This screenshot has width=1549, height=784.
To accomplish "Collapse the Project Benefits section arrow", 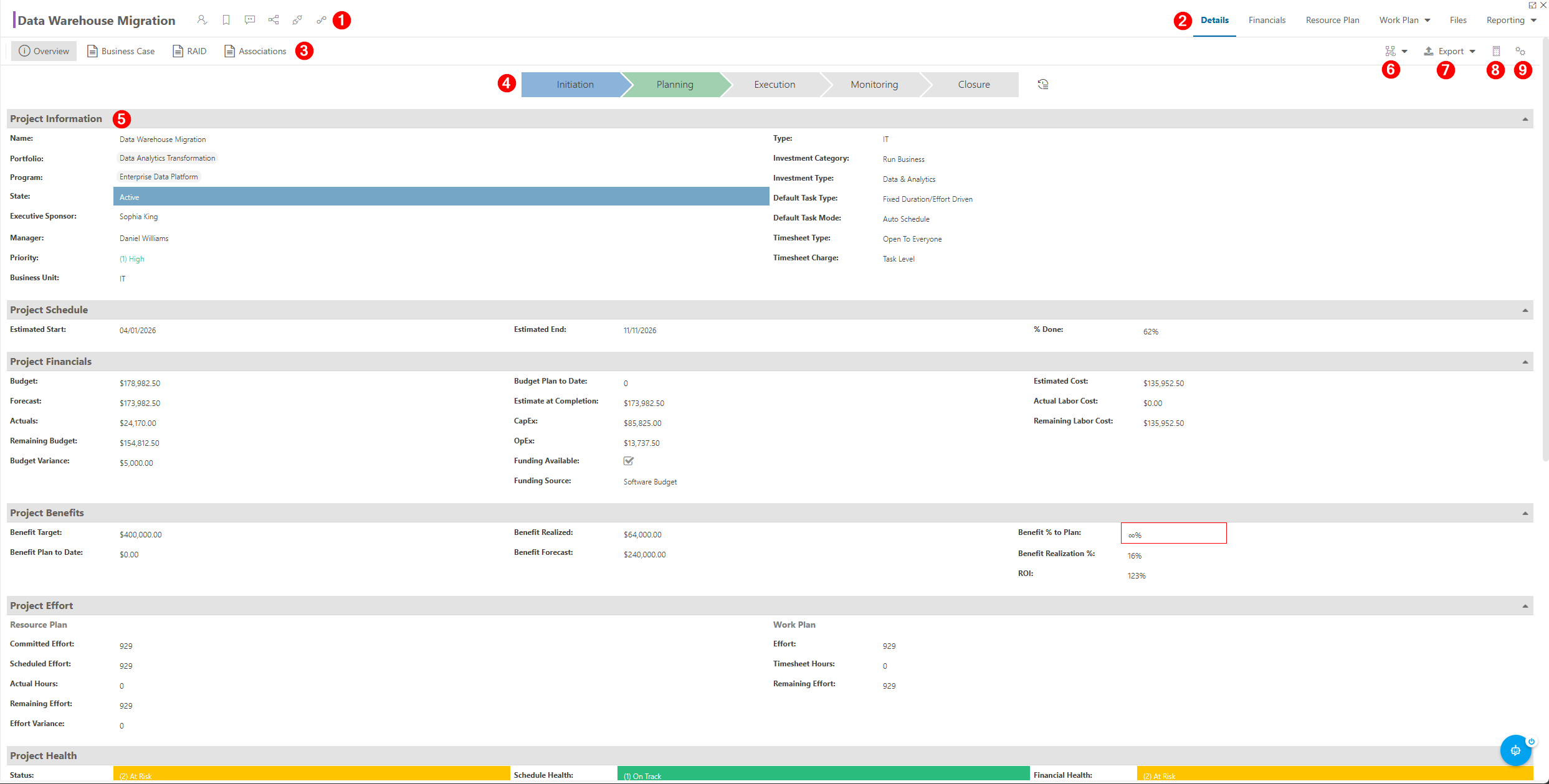I will click(x=1525, y=513).
